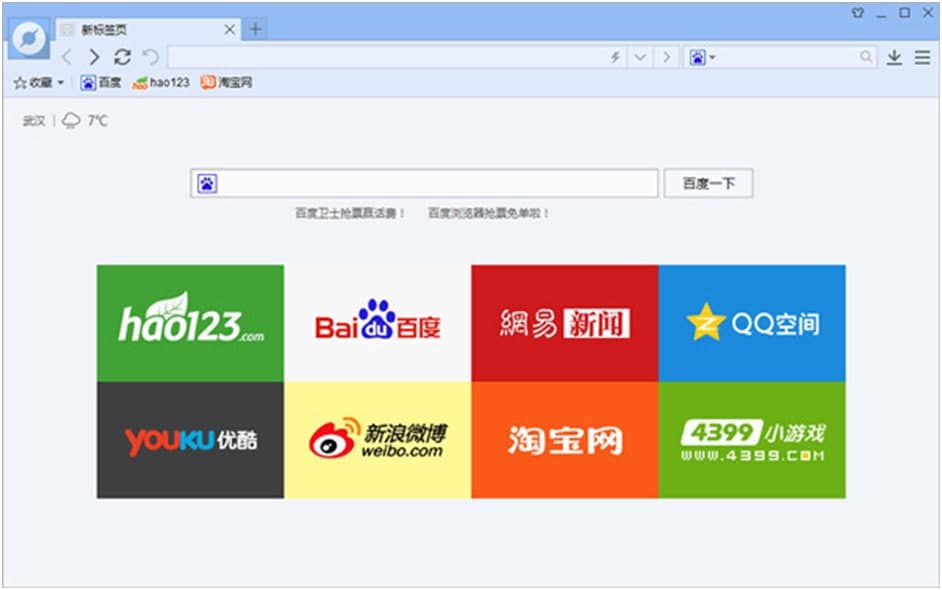
Task: Open the 百度卫士抢票 promo link
Action: click(x=350, y=213)
